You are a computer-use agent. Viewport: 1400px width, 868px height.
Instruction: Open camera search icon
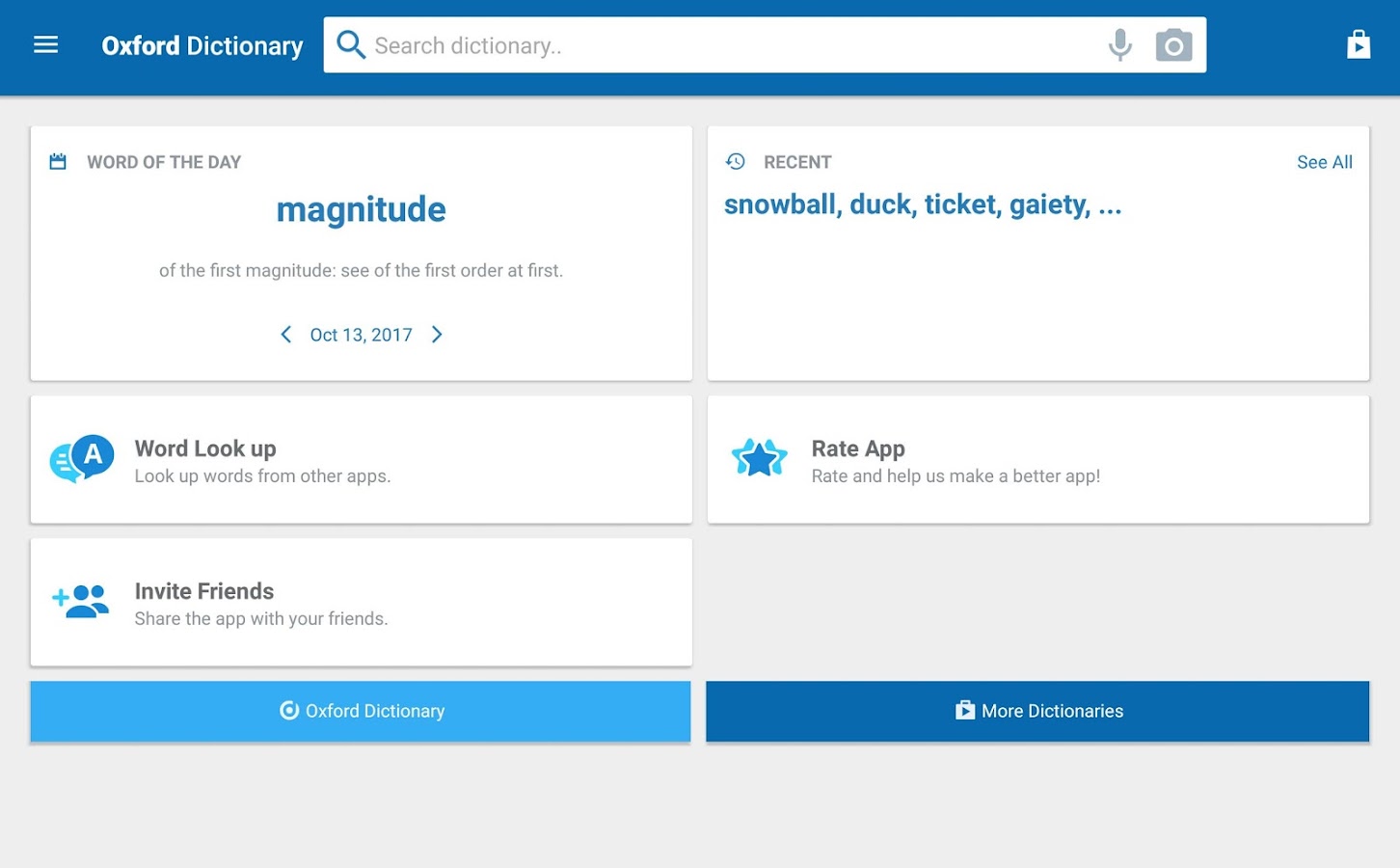click(x=1173, y=45)
